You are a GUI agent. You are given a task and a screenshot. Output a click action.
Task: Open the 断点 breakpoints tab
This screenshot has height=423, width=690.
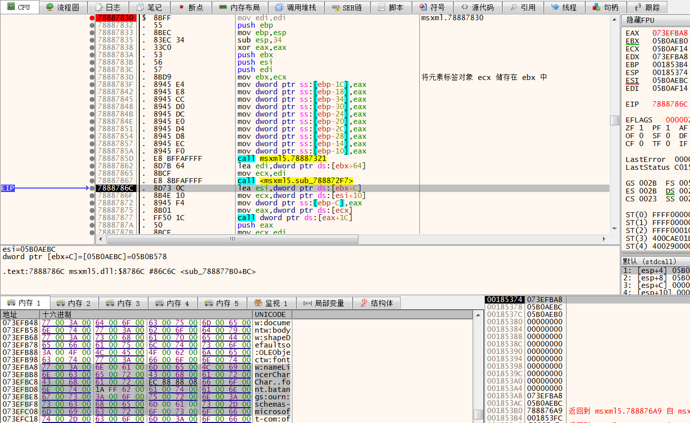(x=190, y=7)
